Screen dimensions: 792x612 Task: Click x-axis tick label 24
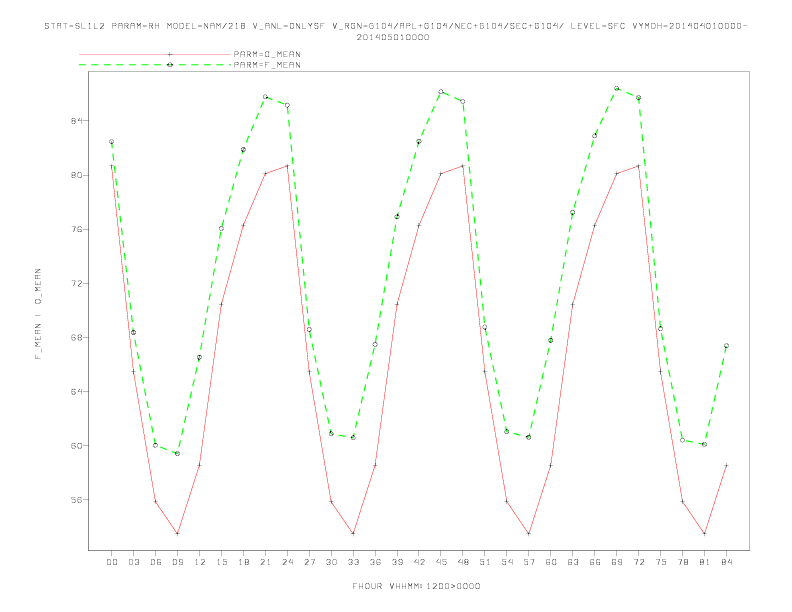(x=287, y=562)
